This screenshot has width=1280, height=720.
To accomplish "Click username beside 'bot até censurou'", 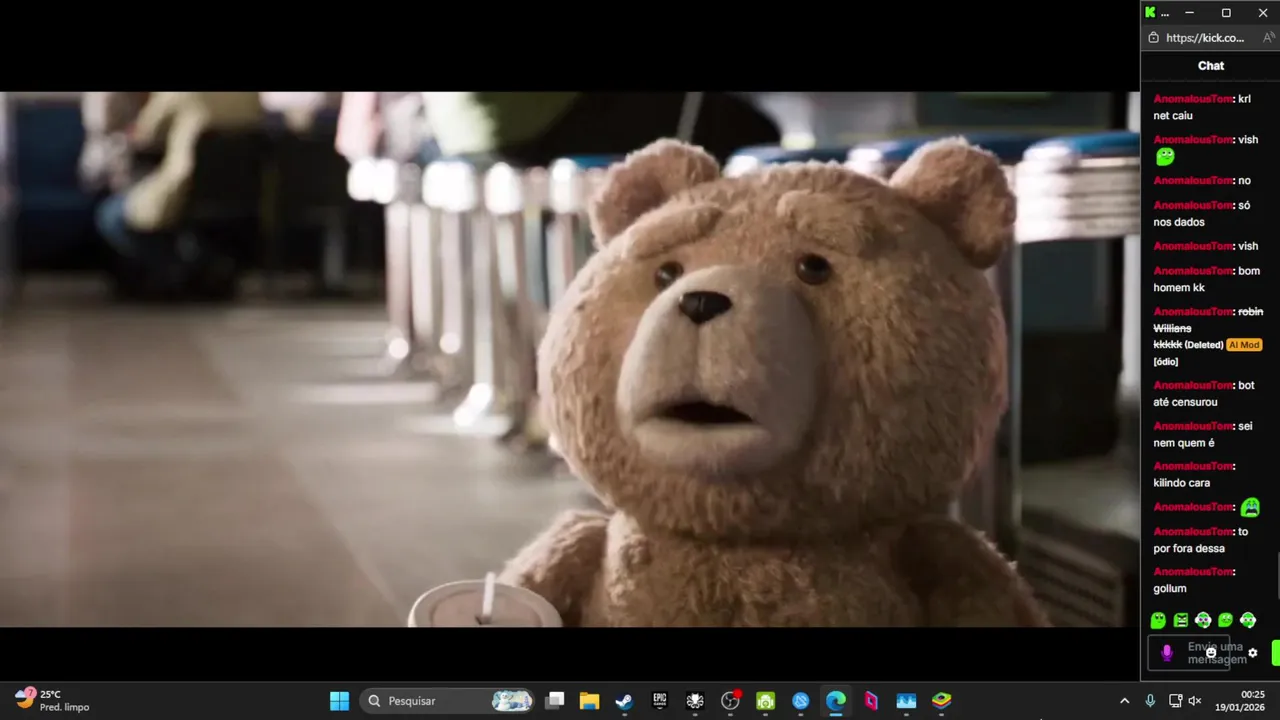I will 1193,385.
